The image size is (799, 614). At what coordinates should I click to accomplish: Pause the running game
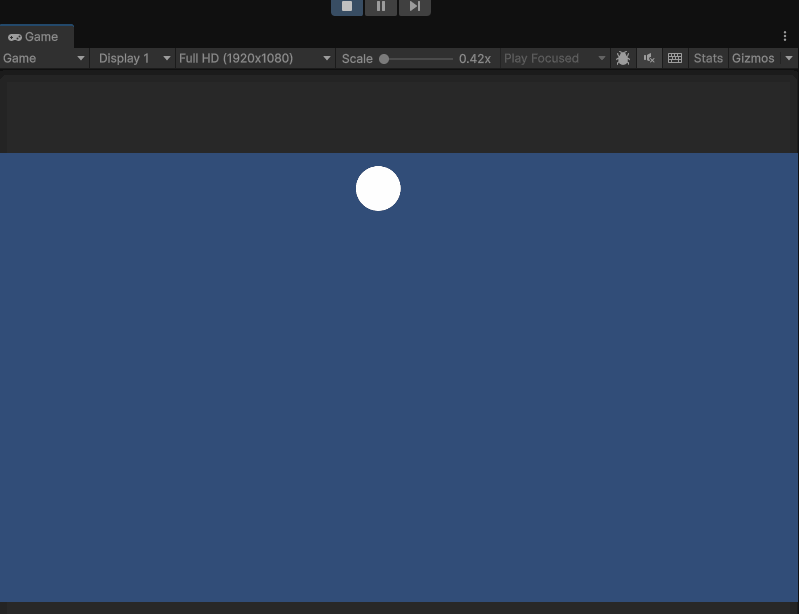point(381,7)
